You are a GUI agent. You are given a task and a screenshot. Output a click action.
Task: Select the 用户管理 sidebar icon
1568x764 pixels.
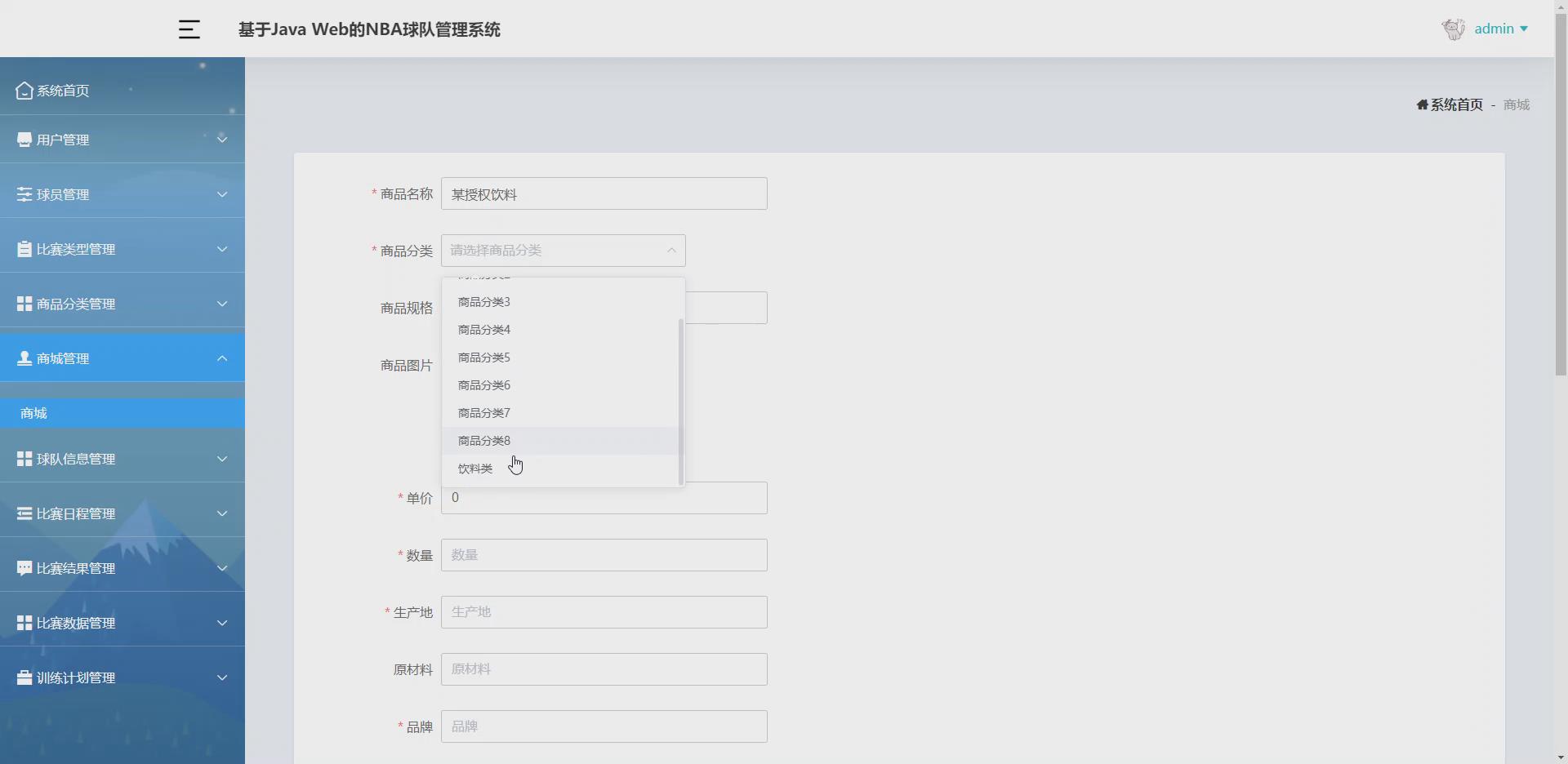click(x=23, y=139)
